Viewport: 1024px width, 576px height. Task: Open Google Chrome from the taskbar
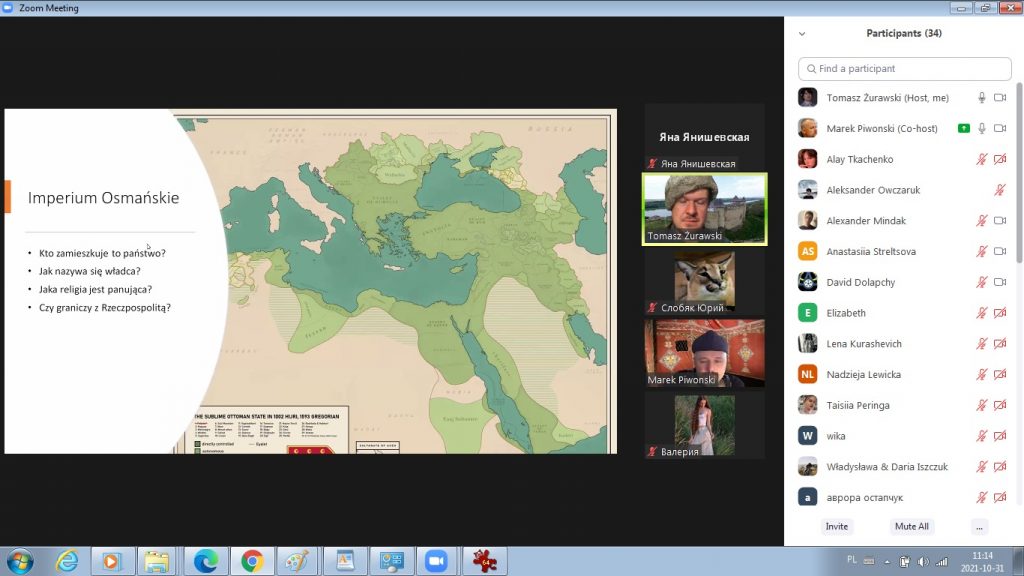pos(252,561)
